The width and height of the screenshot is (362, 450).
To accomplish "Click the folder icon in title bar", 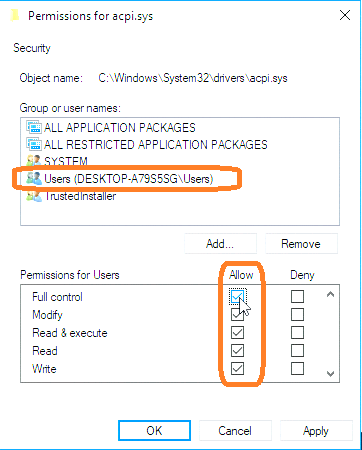I will click(x=14, y=15).
